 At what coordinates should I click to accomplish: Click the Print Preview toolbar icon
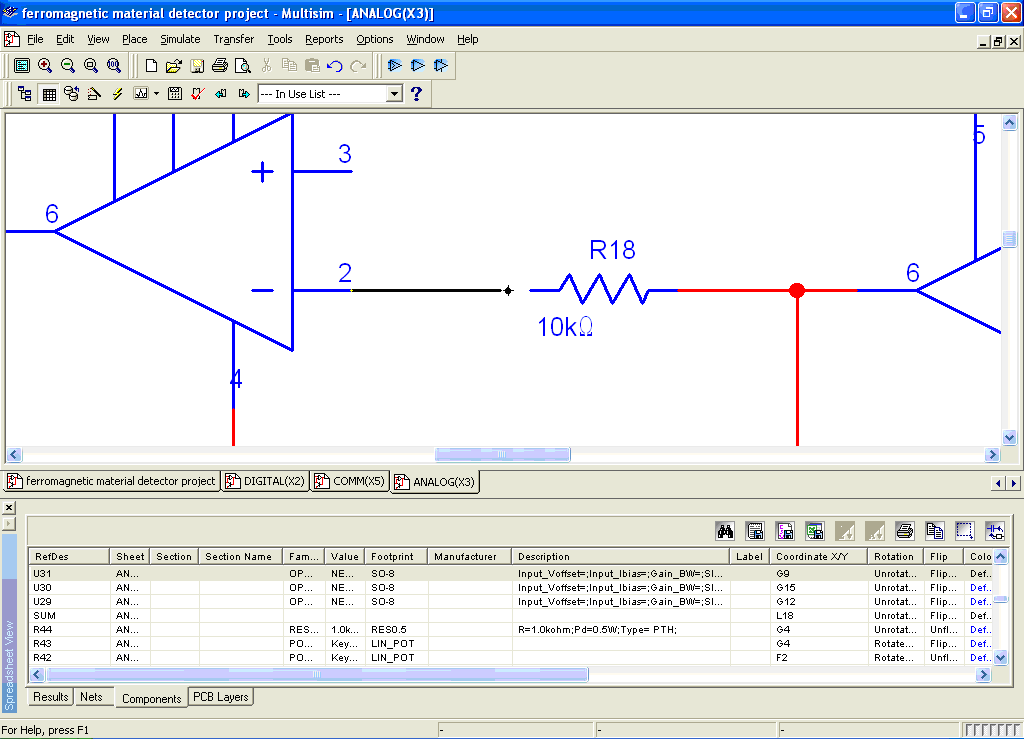point(242,66)
